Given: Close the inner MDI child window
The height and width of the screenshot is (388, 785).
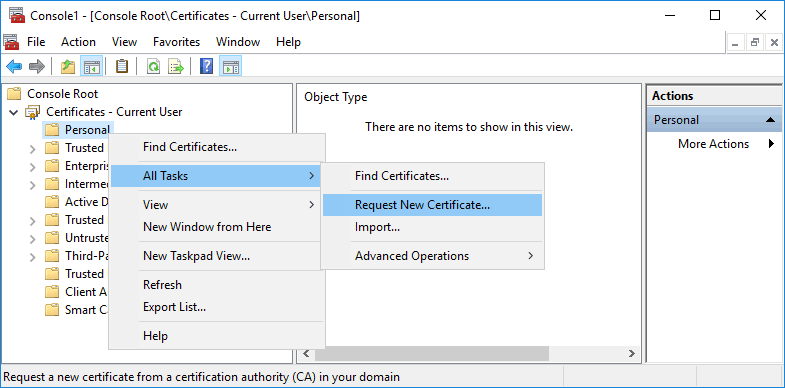Looking at the screenshot, I should [x=773, y=43].
